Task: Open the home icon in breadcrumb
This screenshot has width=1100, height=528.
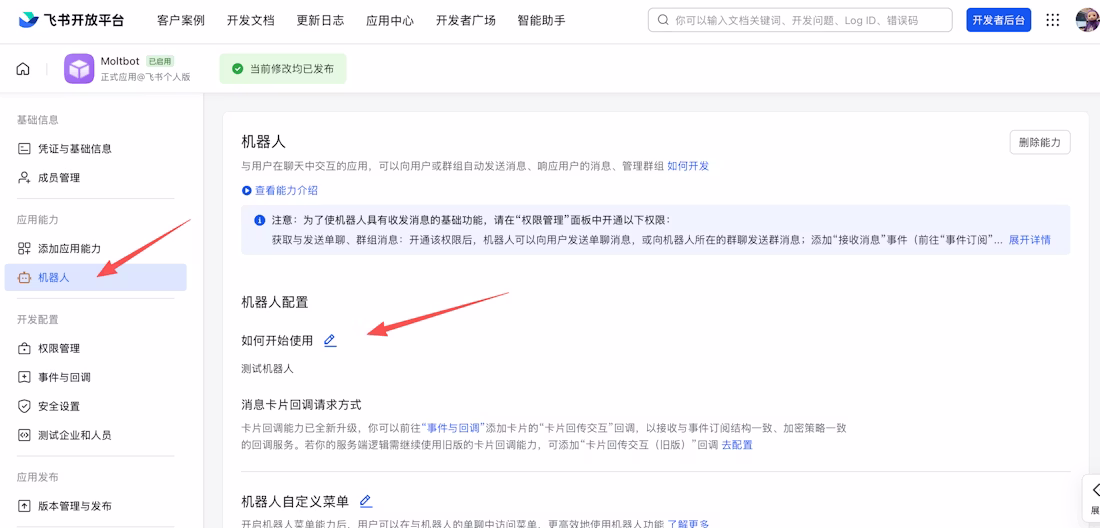Action: tap(23, 69)
